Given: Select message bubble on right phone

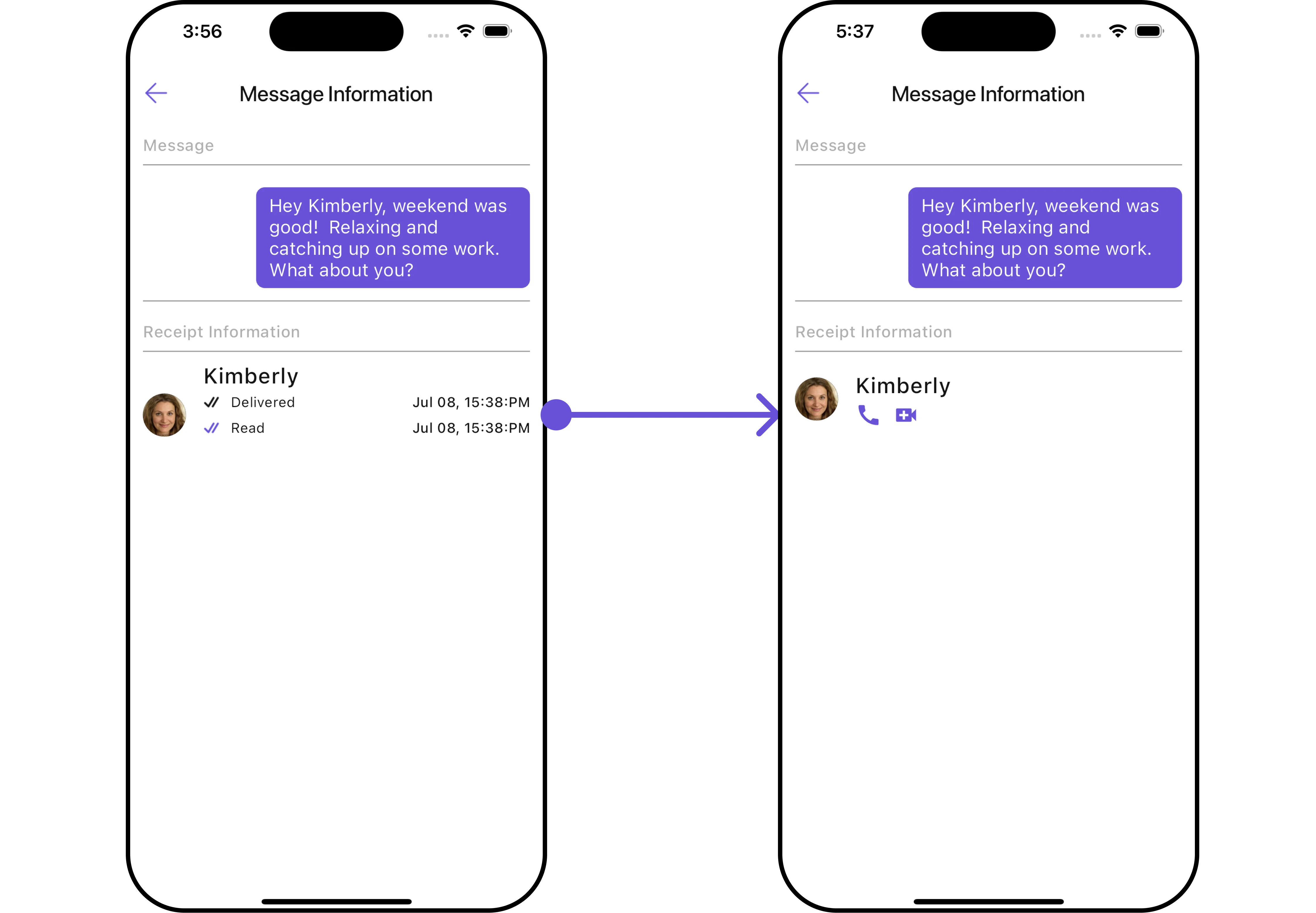Looking at the screenshot, I should 1045,238.
